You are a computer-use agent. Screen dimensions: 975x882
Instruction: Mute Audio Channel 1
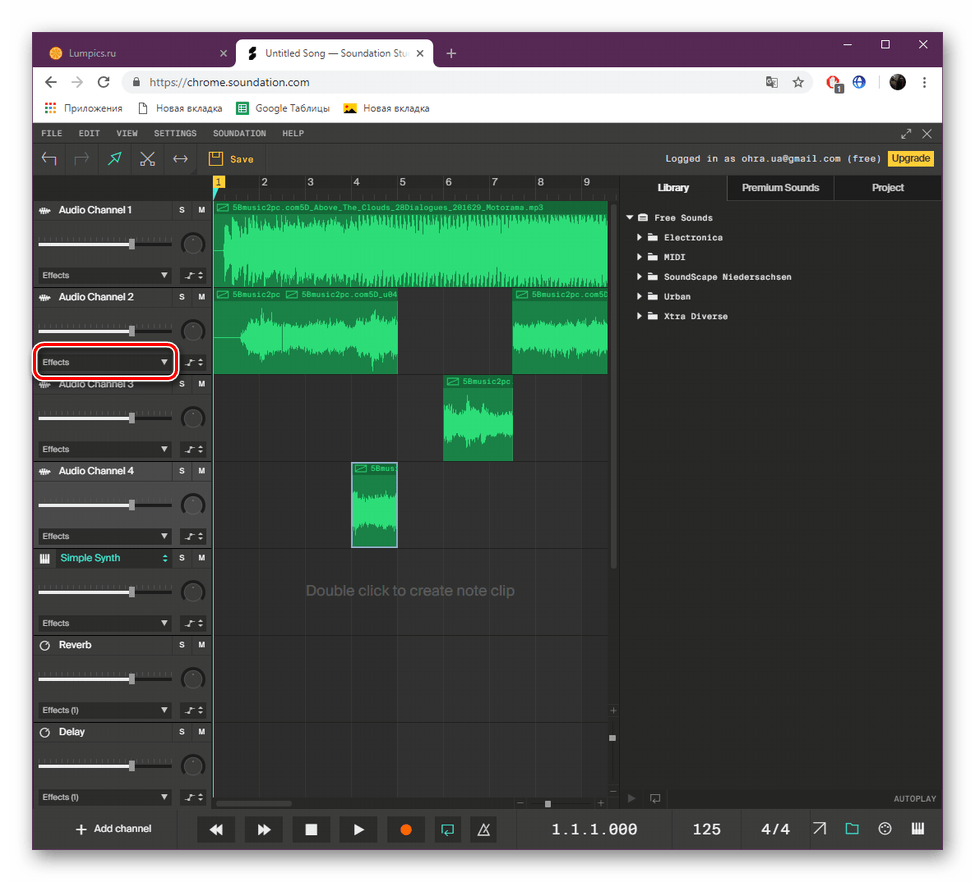pos(201,210)
